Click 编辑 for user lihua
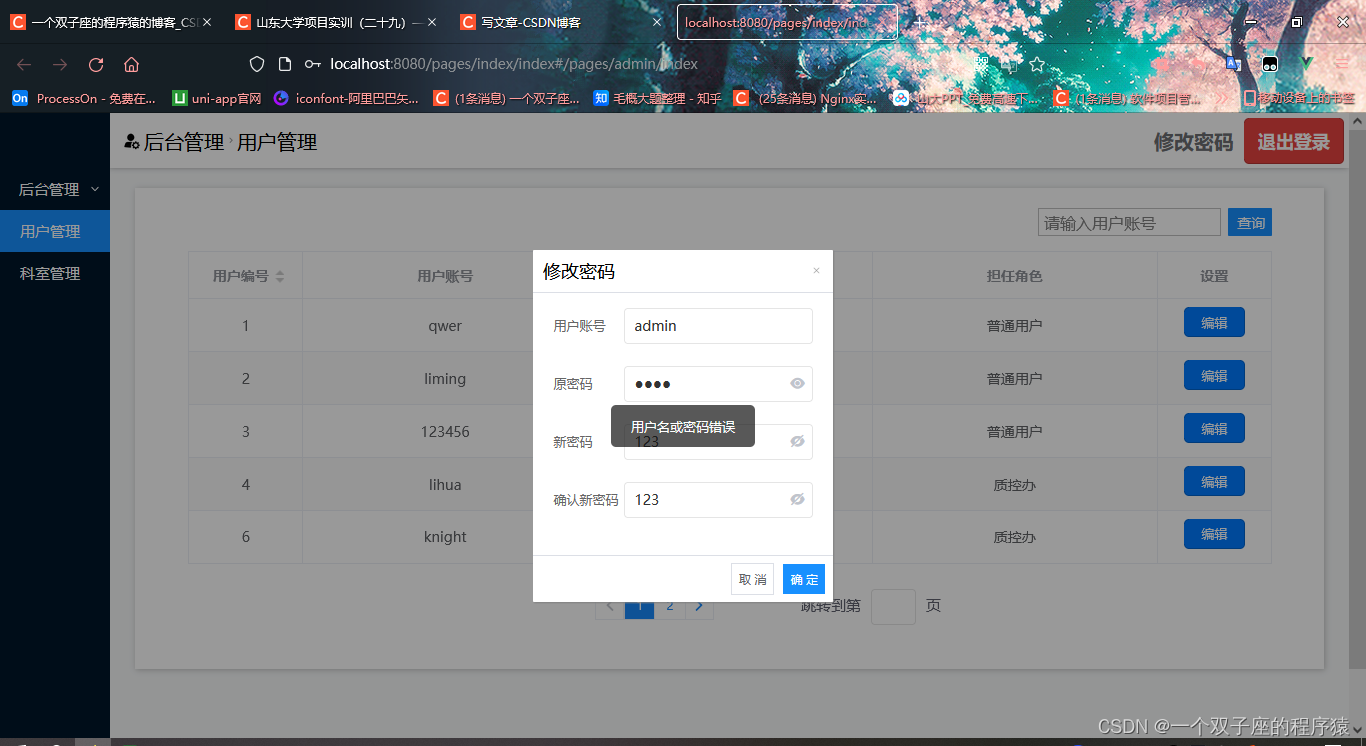Screen dimensions: 1366x746 click(1214, 482)
